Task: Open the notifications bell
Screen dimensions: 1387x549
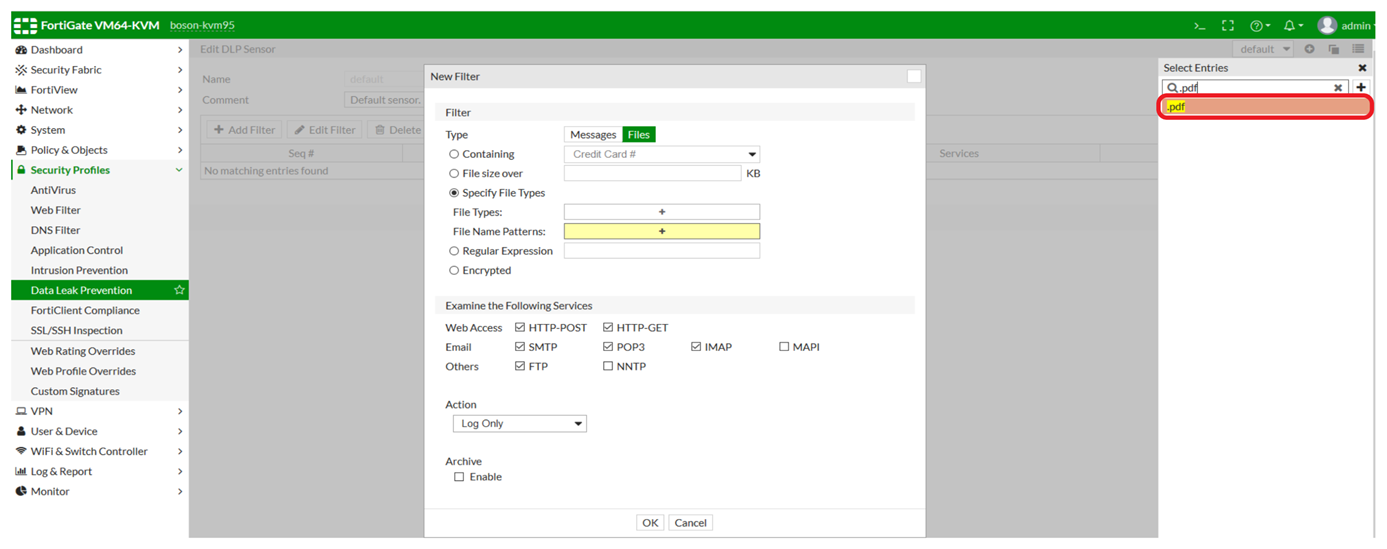Action: [1290, 25]
